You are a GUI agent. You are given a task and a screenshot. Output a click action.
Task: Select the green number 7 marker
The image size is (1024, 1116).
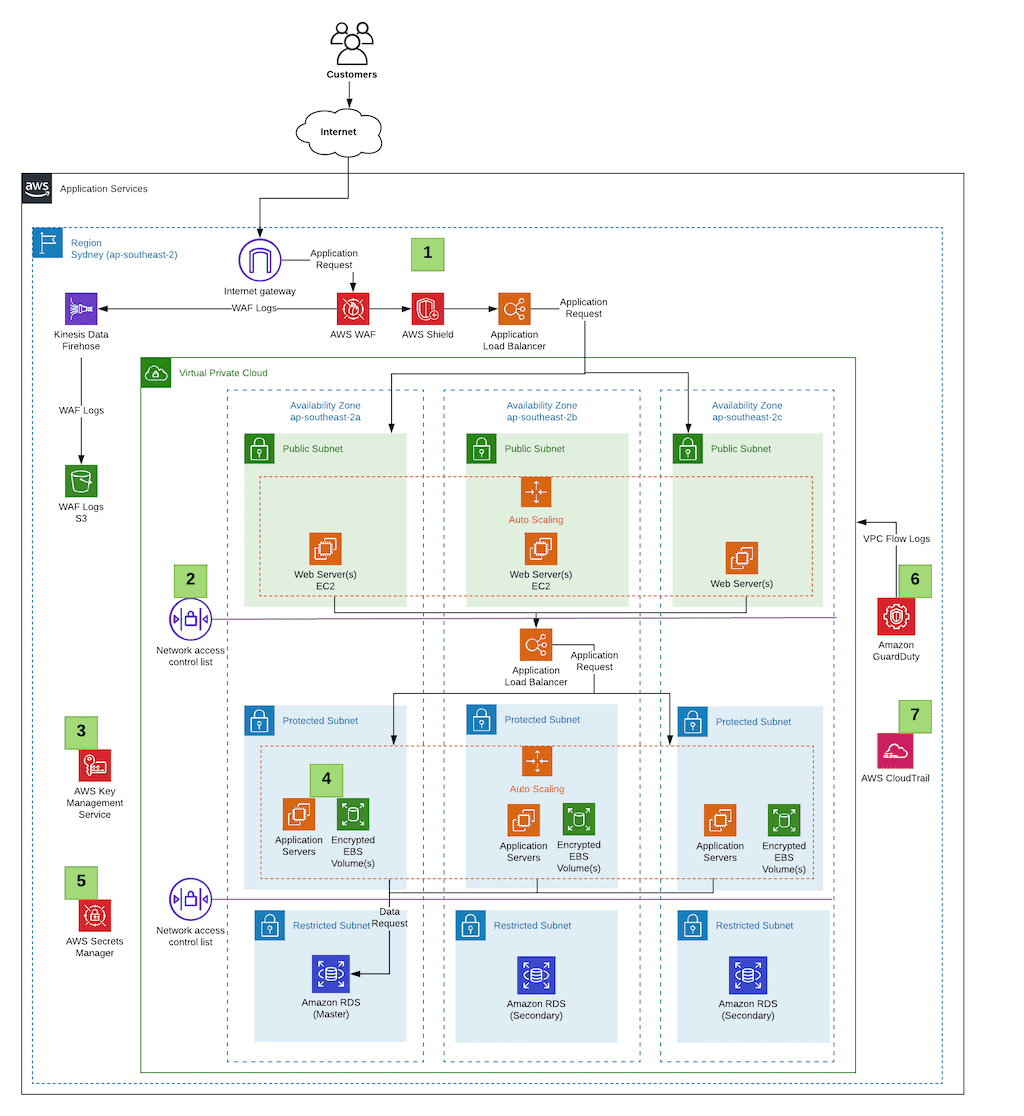pos(914,715)
